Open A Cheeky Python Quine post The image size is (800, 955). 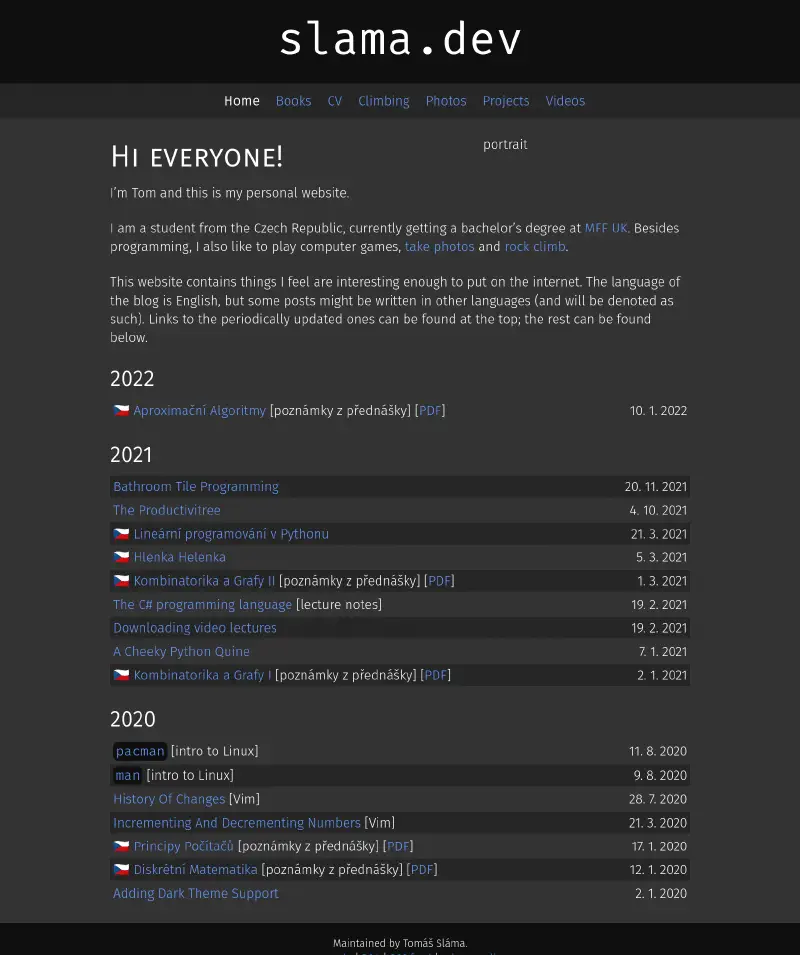coord(181,652)
